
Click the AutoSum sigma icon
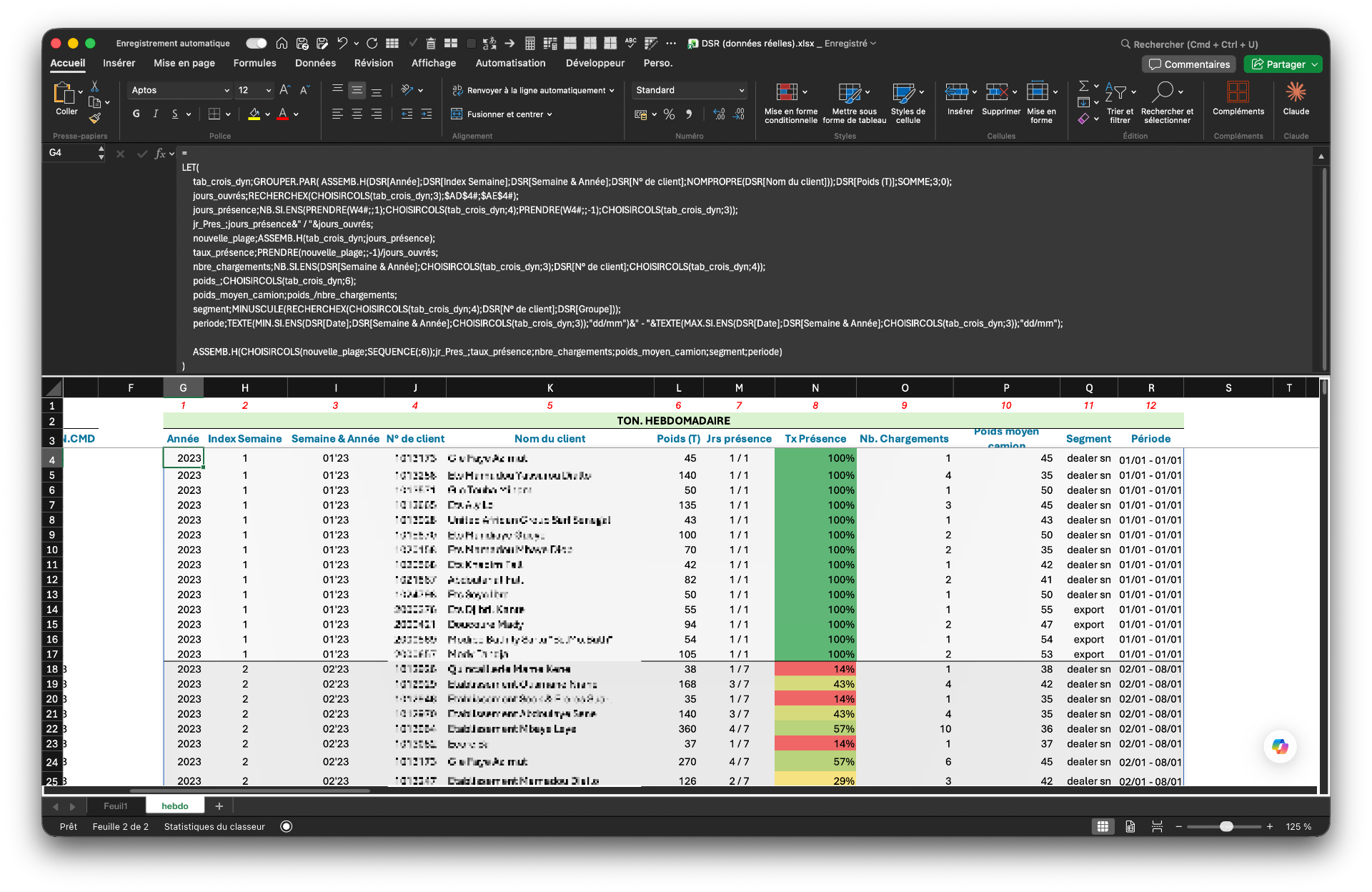[x=1083, y=86]
